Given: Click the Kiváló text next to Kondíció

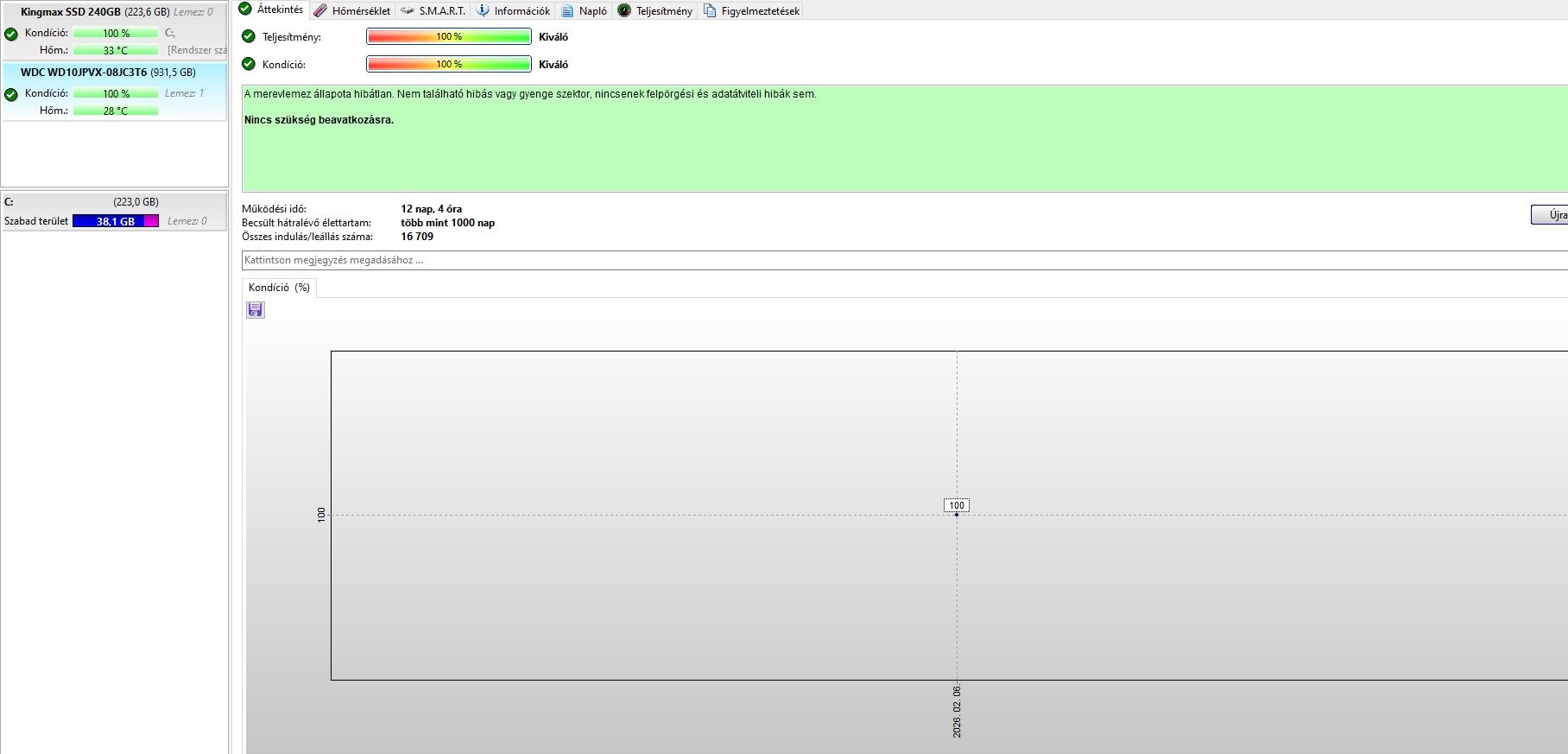Looking at the screenshot, I should (553, 65).
